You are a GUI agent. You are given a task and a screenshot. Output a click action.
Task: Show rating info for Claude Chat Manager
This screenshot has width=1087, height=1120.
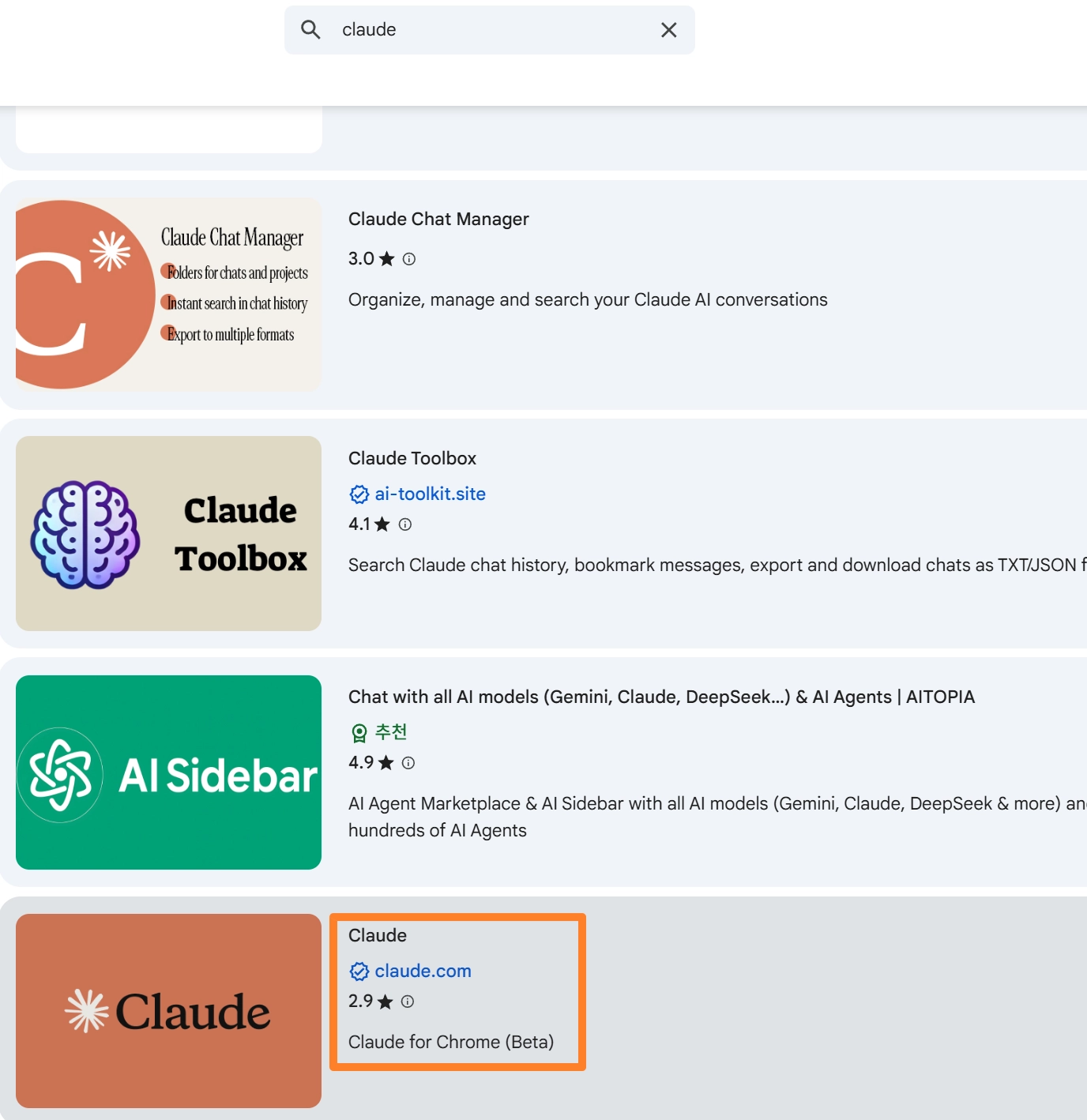click(x=408, y=259)
